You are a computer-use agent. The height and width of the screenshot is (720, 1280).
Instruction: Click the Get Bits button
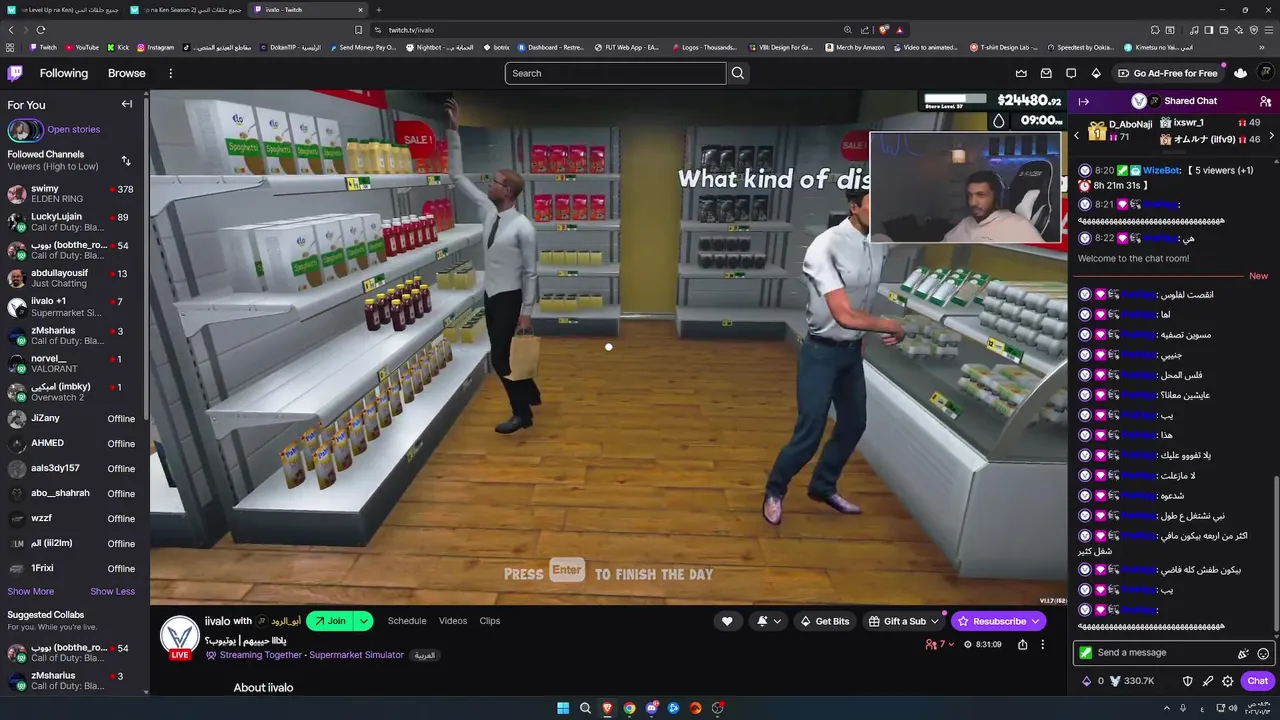point(824,621)
